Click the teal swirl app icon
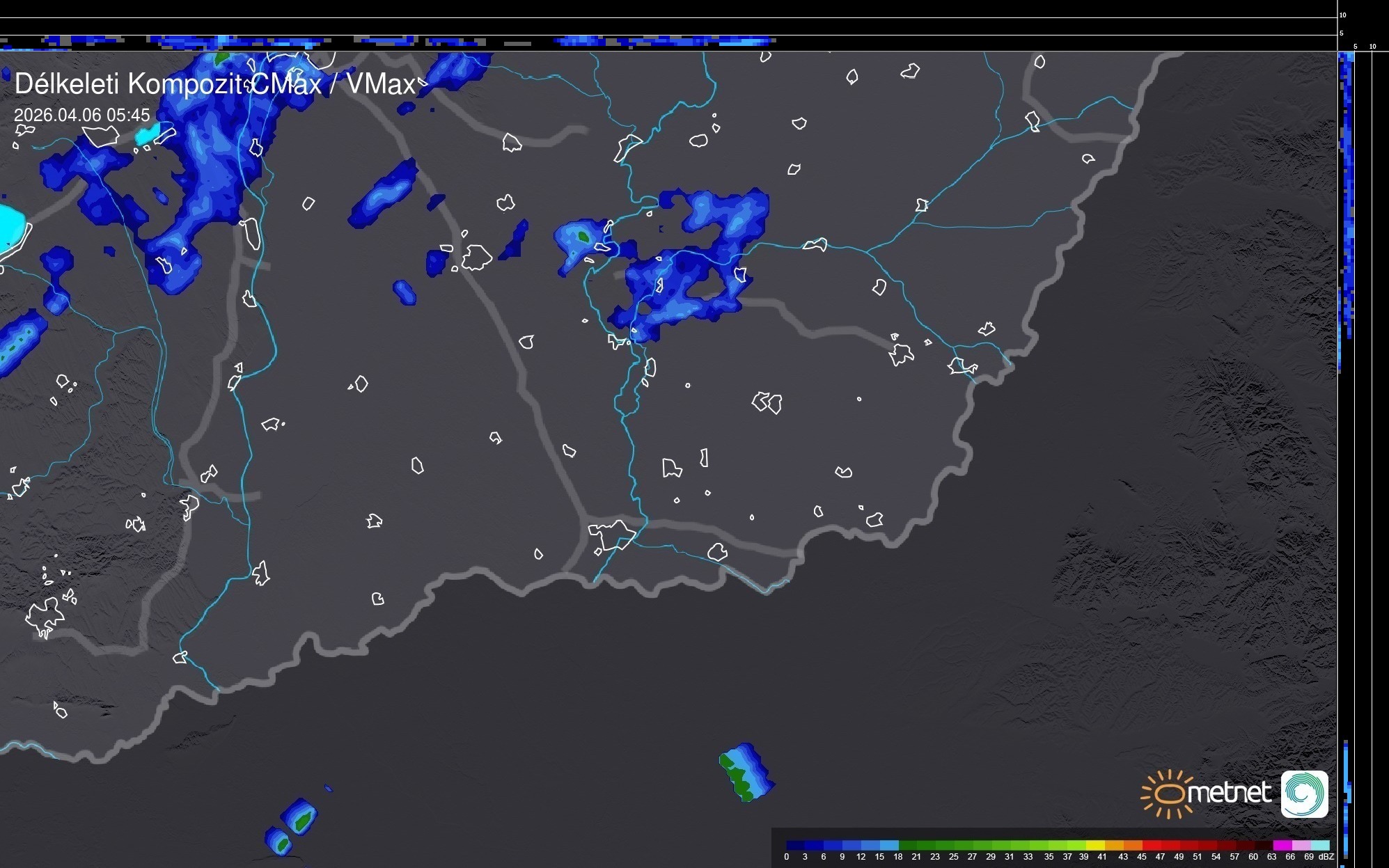The height and width of the screenshot is (868, 1389). tap(1304, 794)
